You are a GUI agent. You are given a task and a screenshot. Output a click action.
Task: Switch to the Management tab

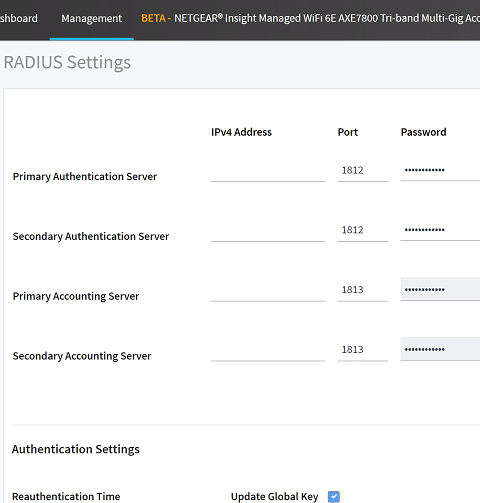click(x=92, y=18)
